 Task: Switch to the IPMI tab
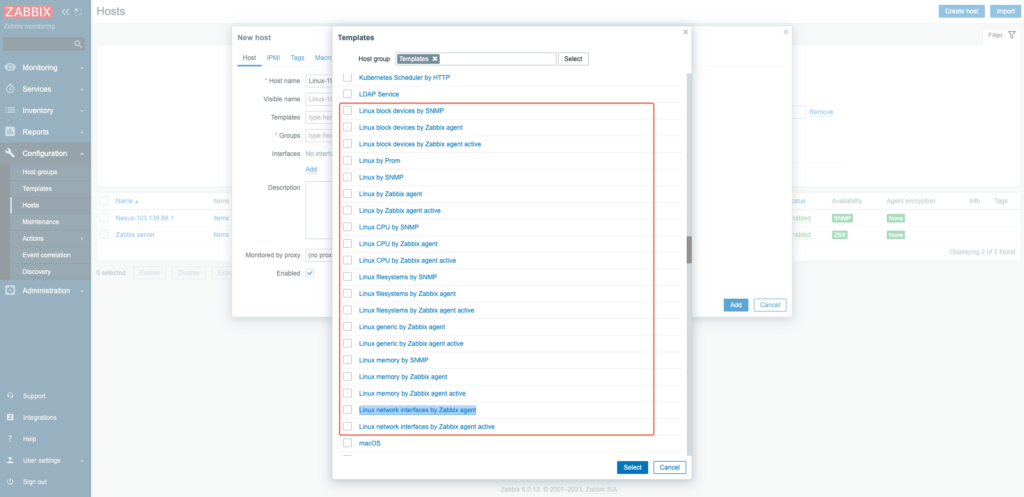(273, 57)
